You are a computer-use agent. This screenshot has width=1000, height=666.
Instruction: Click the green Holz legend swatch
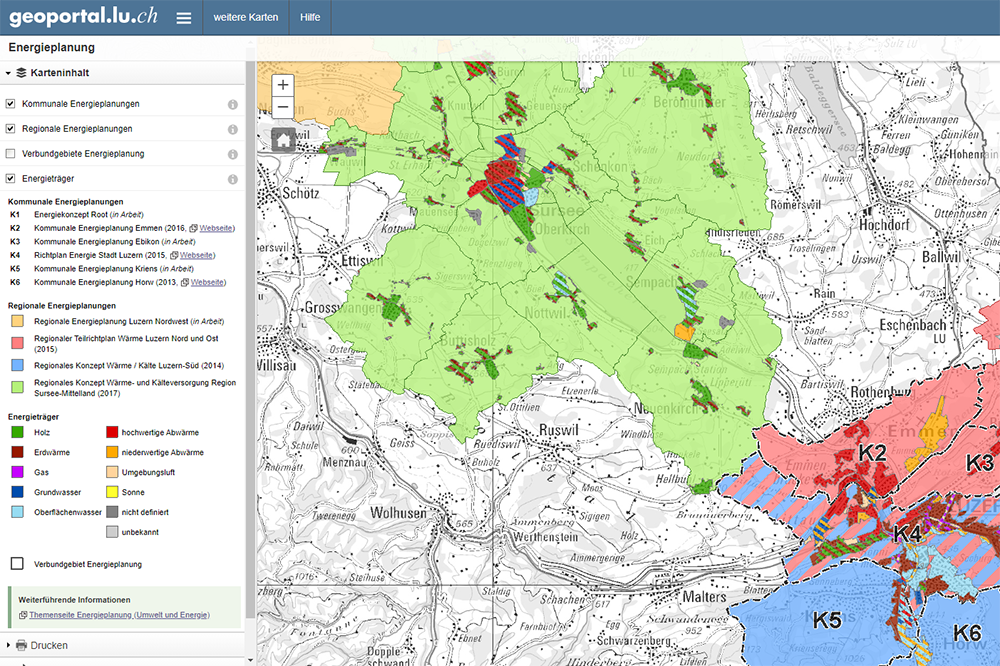[17, 433]
